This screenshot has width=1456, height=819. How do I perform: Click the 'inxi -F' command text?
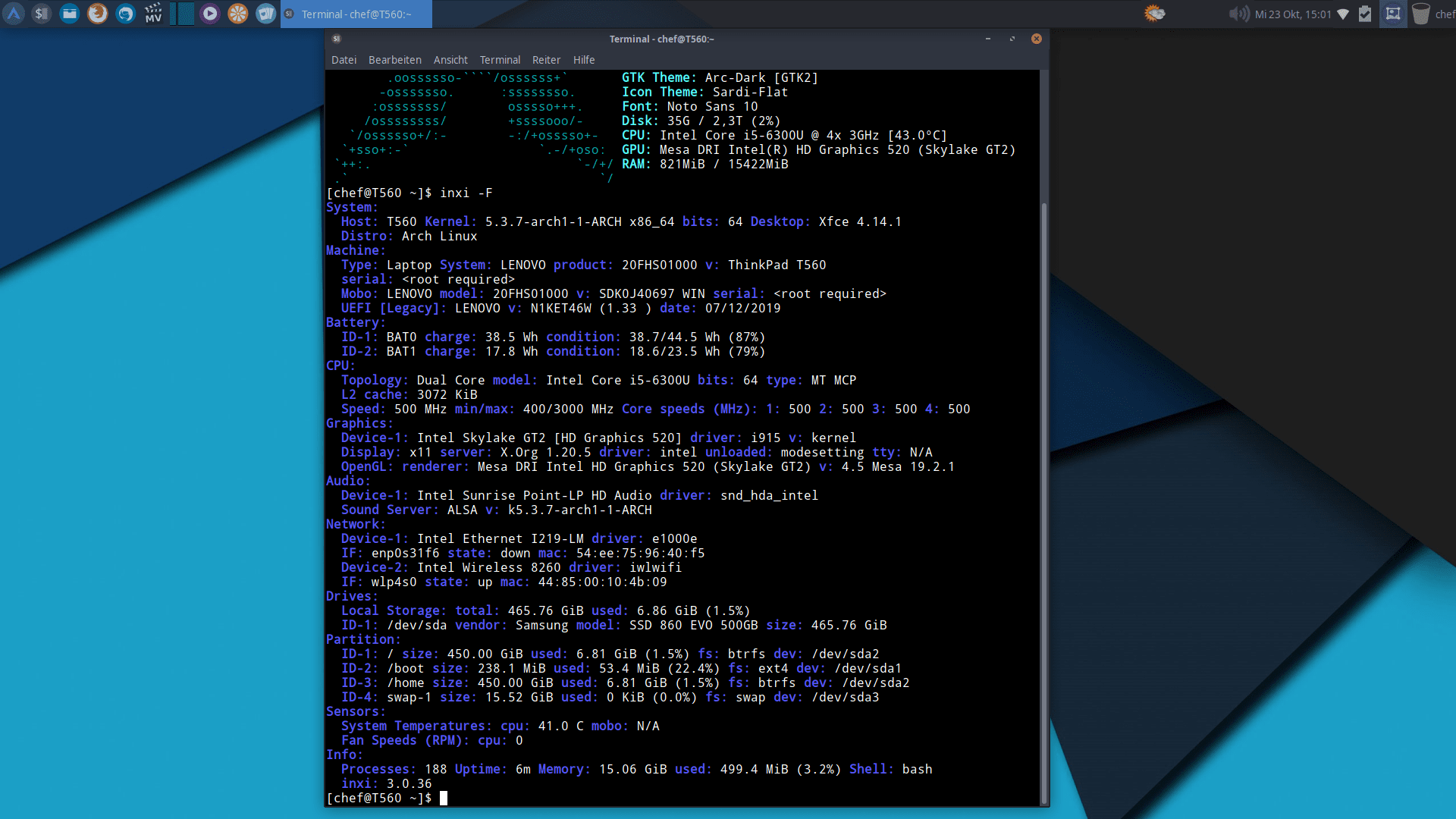[x=466, y=193]
